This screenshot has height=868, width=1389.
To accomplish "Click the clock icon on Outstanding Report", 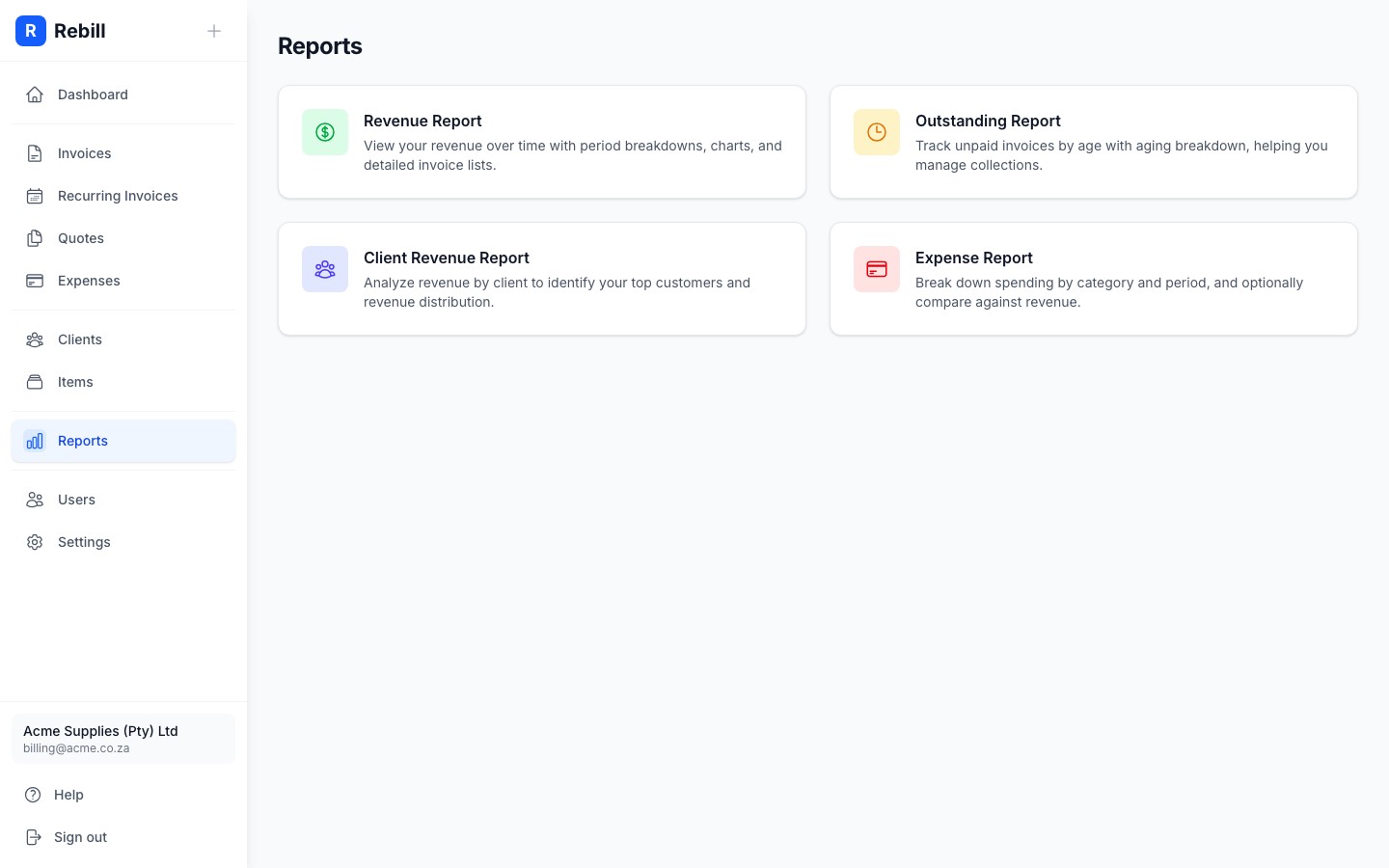I will [x=877, y=132].
